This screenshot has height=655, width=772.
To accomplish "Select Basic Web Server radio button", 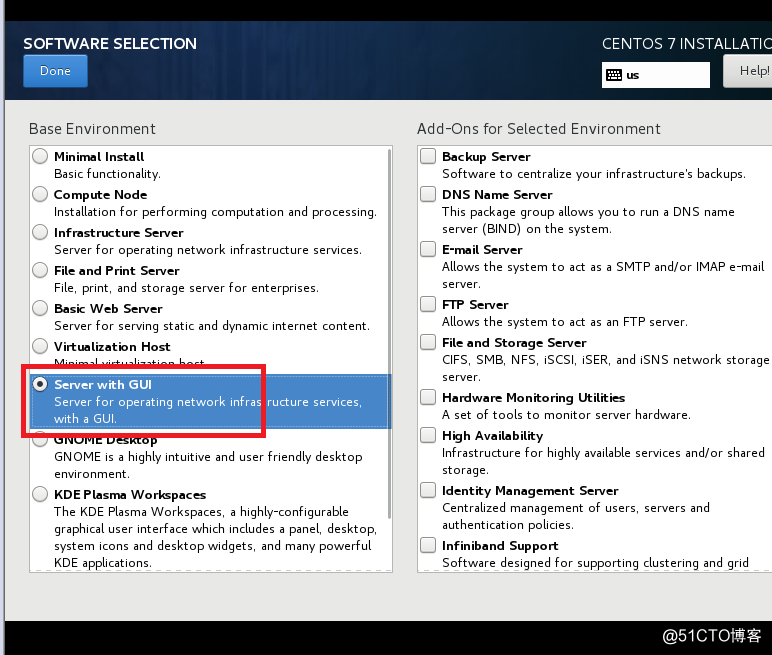I will coord(40,308).
